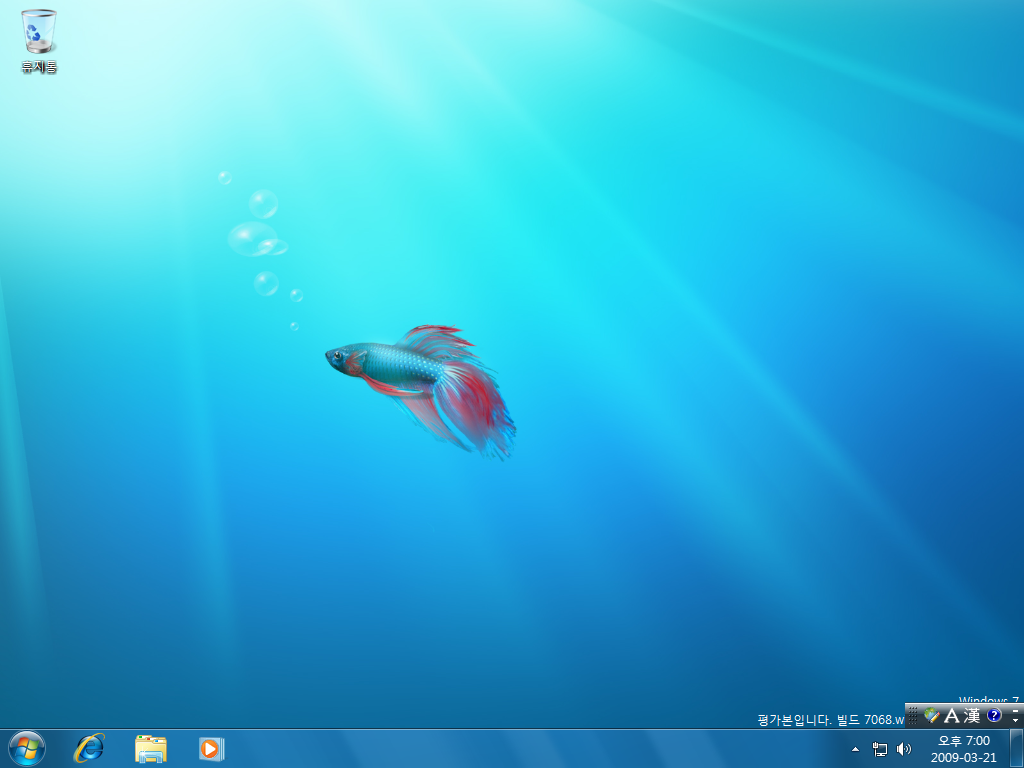Launch Internet Explorer from the taskbar

[x=89, y=748]
